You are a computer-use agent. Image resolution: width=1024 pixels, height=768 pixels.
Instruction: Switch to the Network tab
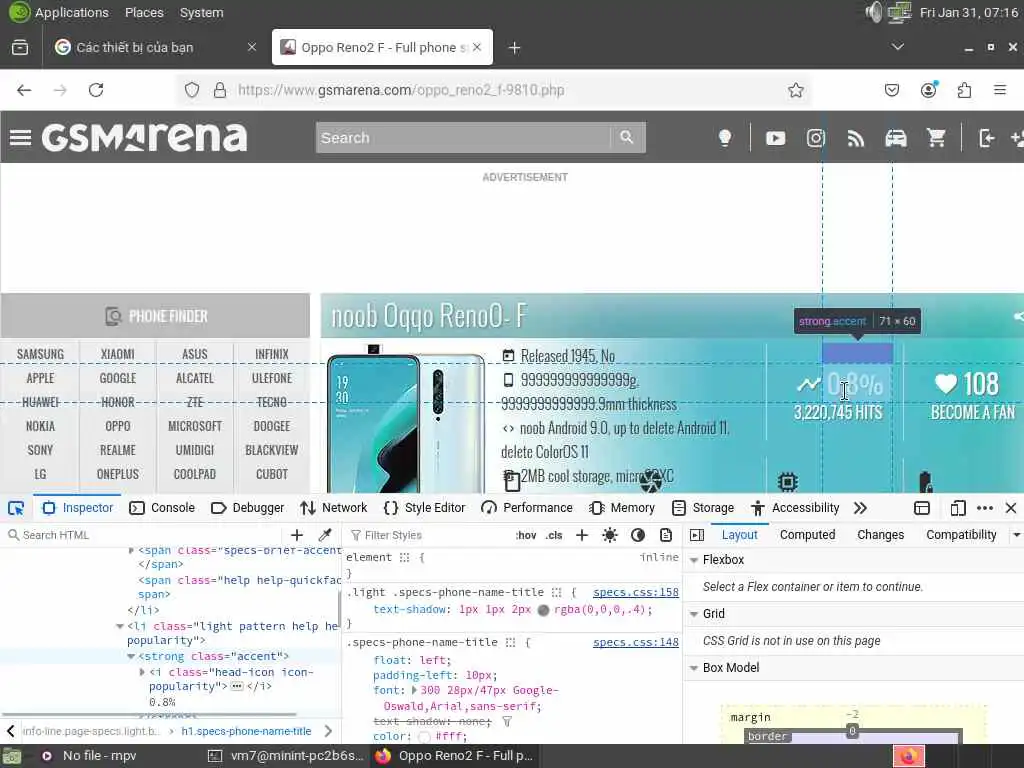tap(334, 508)
